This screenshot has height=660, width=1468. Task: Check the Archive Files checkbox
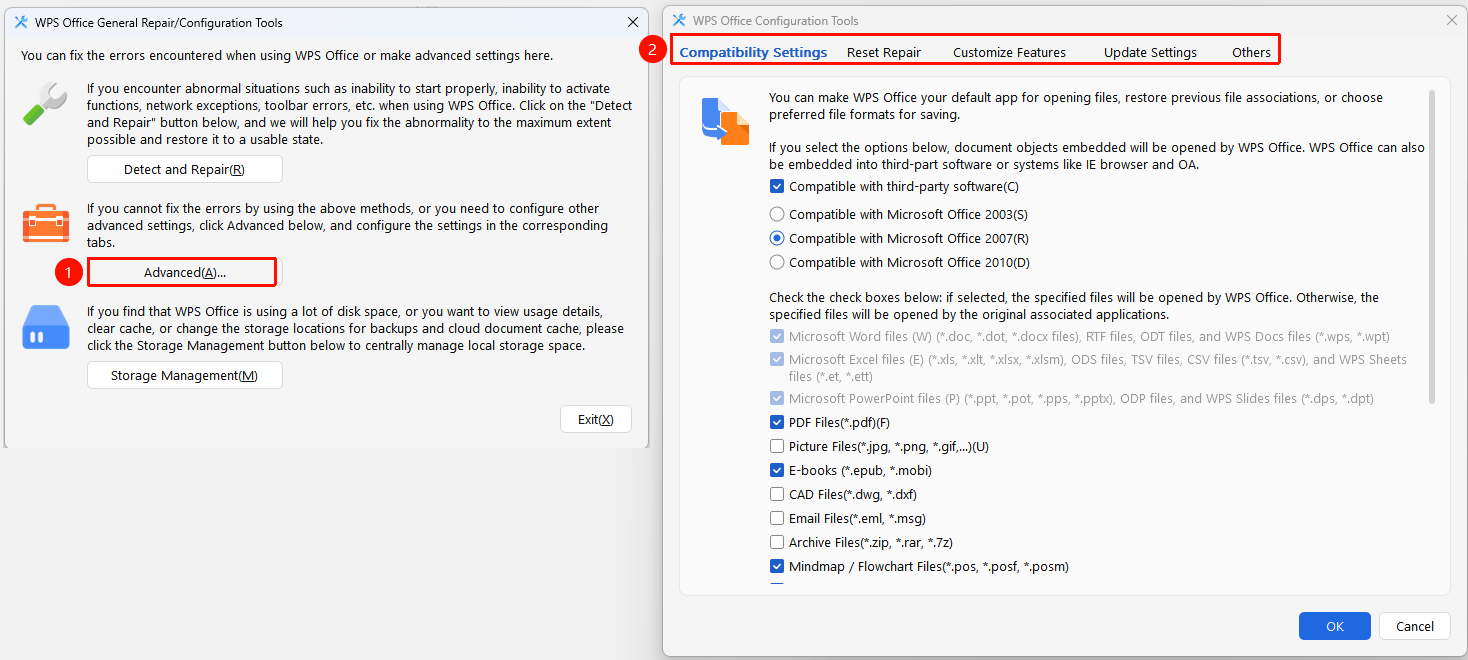click(777, 542)
